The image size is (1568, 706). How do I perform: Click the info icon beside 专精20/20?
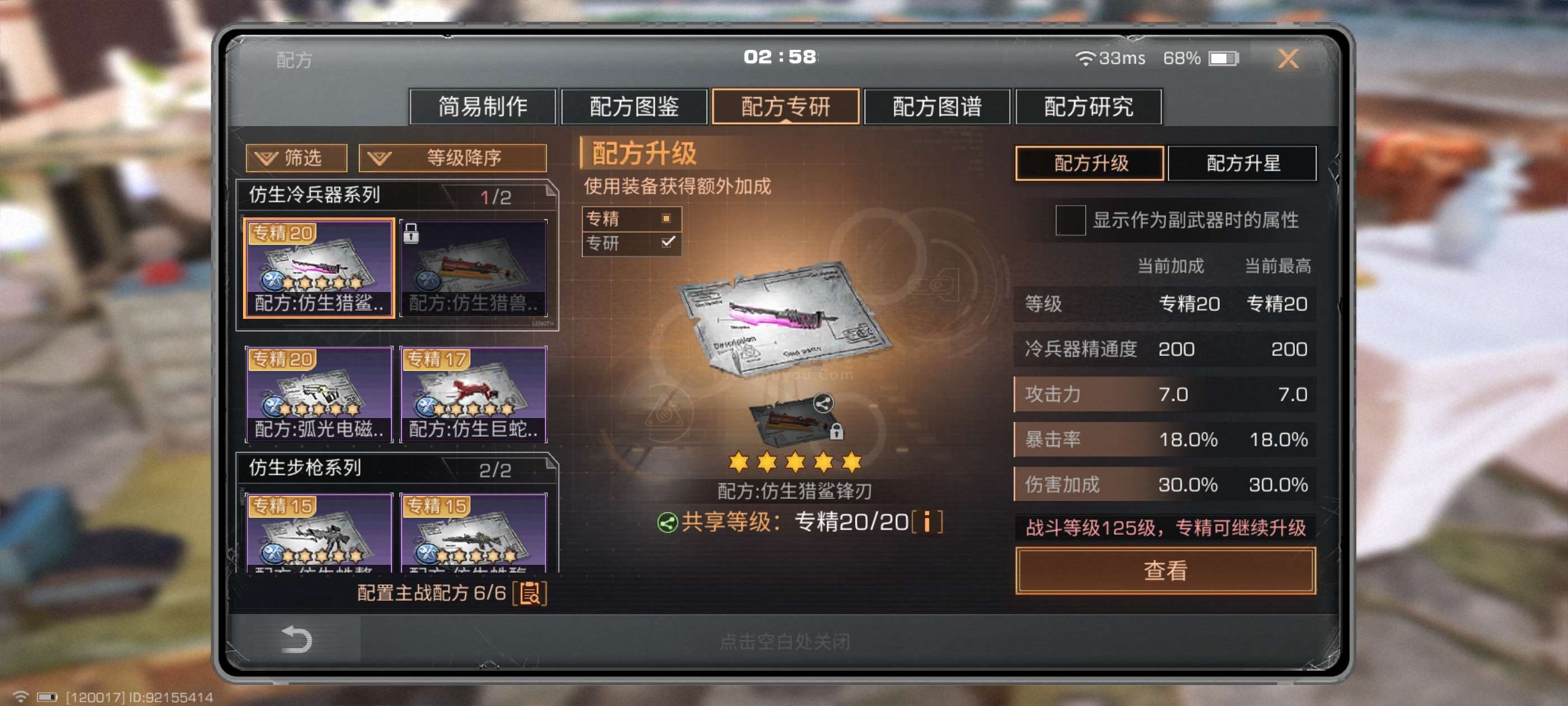927,522
